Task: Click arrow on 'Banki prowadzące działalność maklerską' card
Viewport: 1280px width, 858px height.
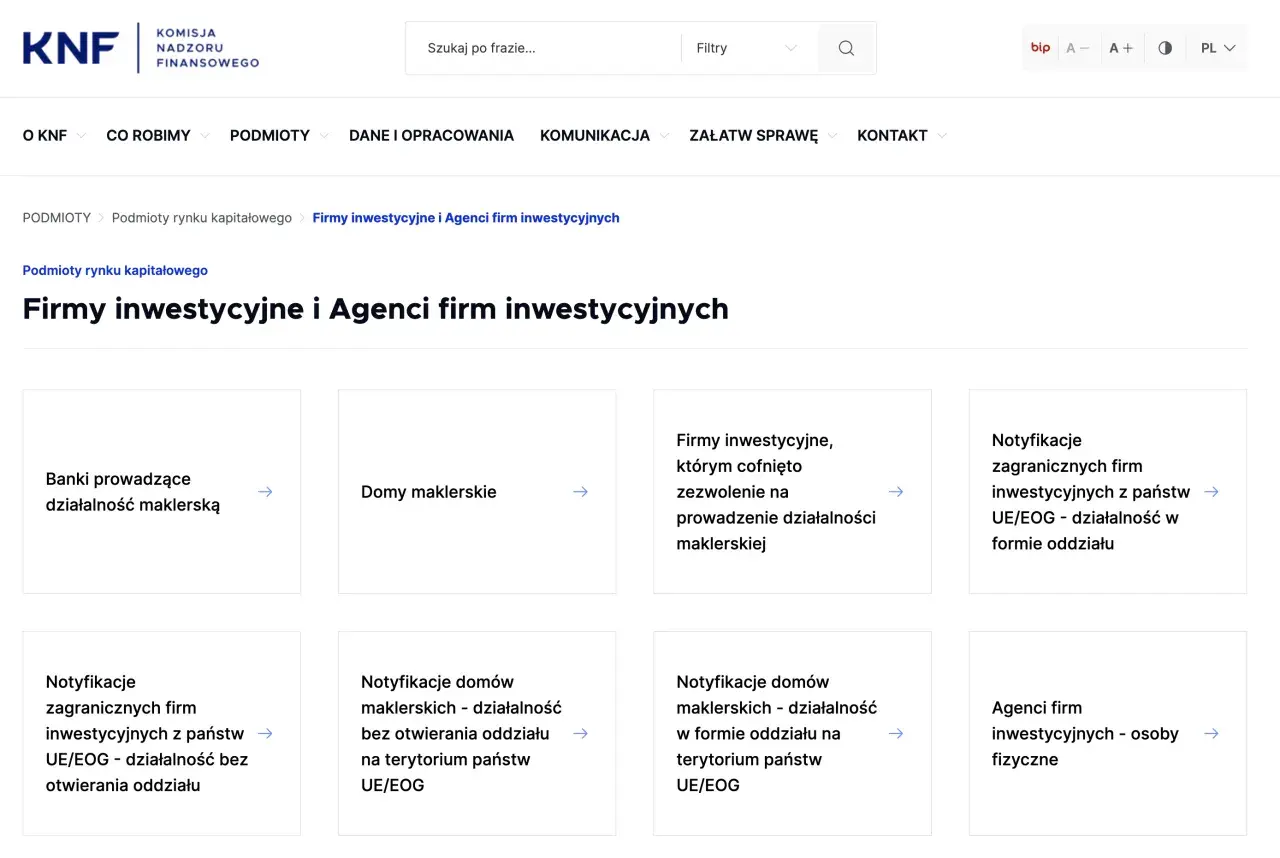Action: point(265,492)
